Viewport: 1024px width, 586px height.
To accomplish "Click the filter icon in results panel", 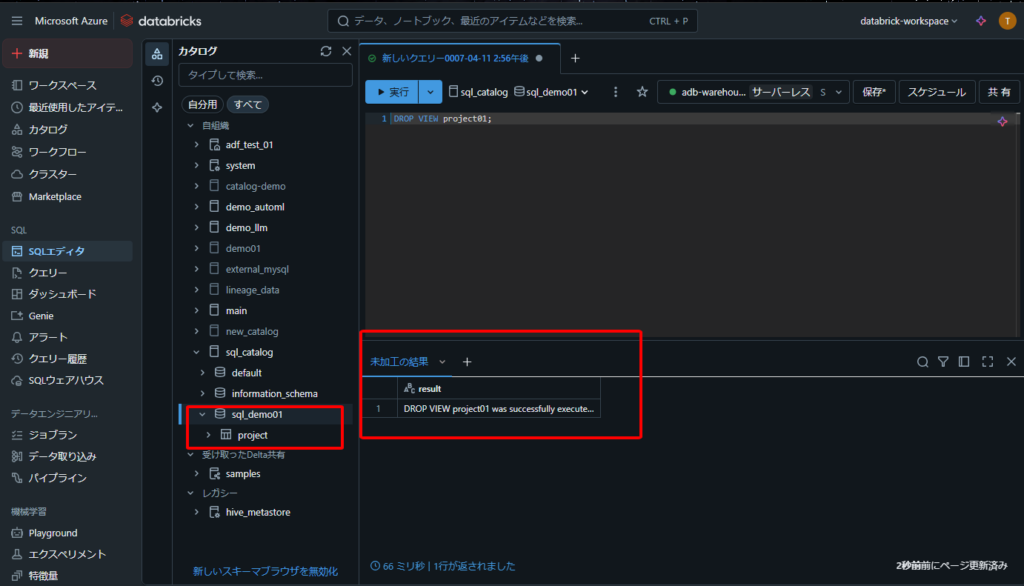I will pos(943,362).
